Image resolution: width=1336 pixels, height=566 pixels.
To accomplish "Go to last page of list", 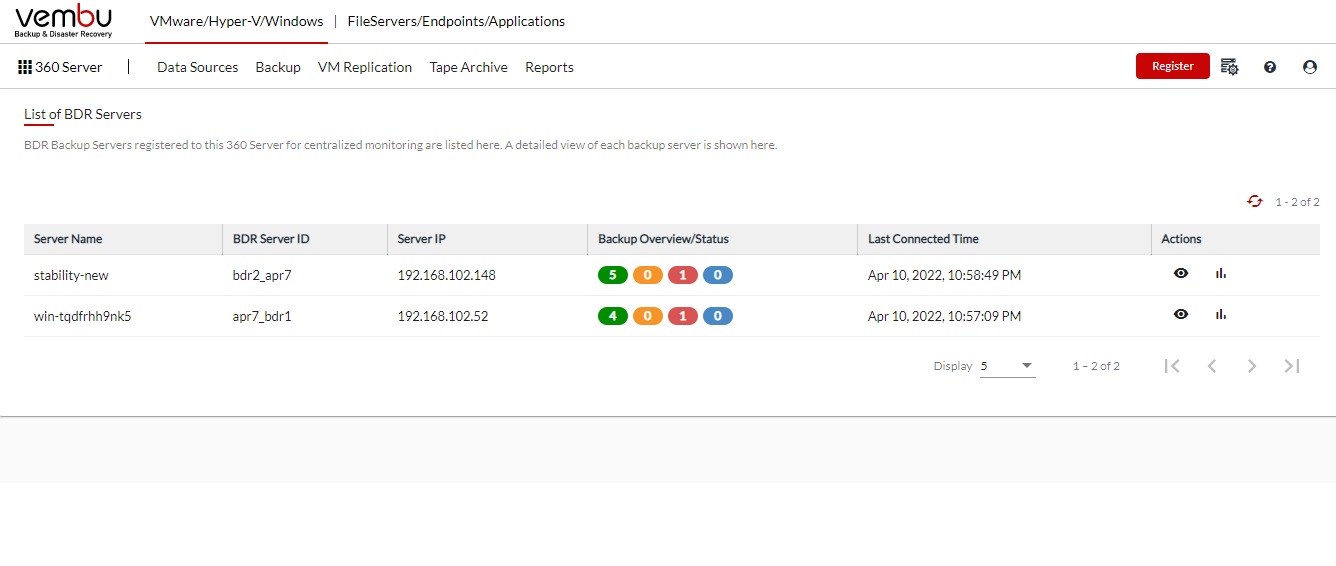I will [1292, 366].
